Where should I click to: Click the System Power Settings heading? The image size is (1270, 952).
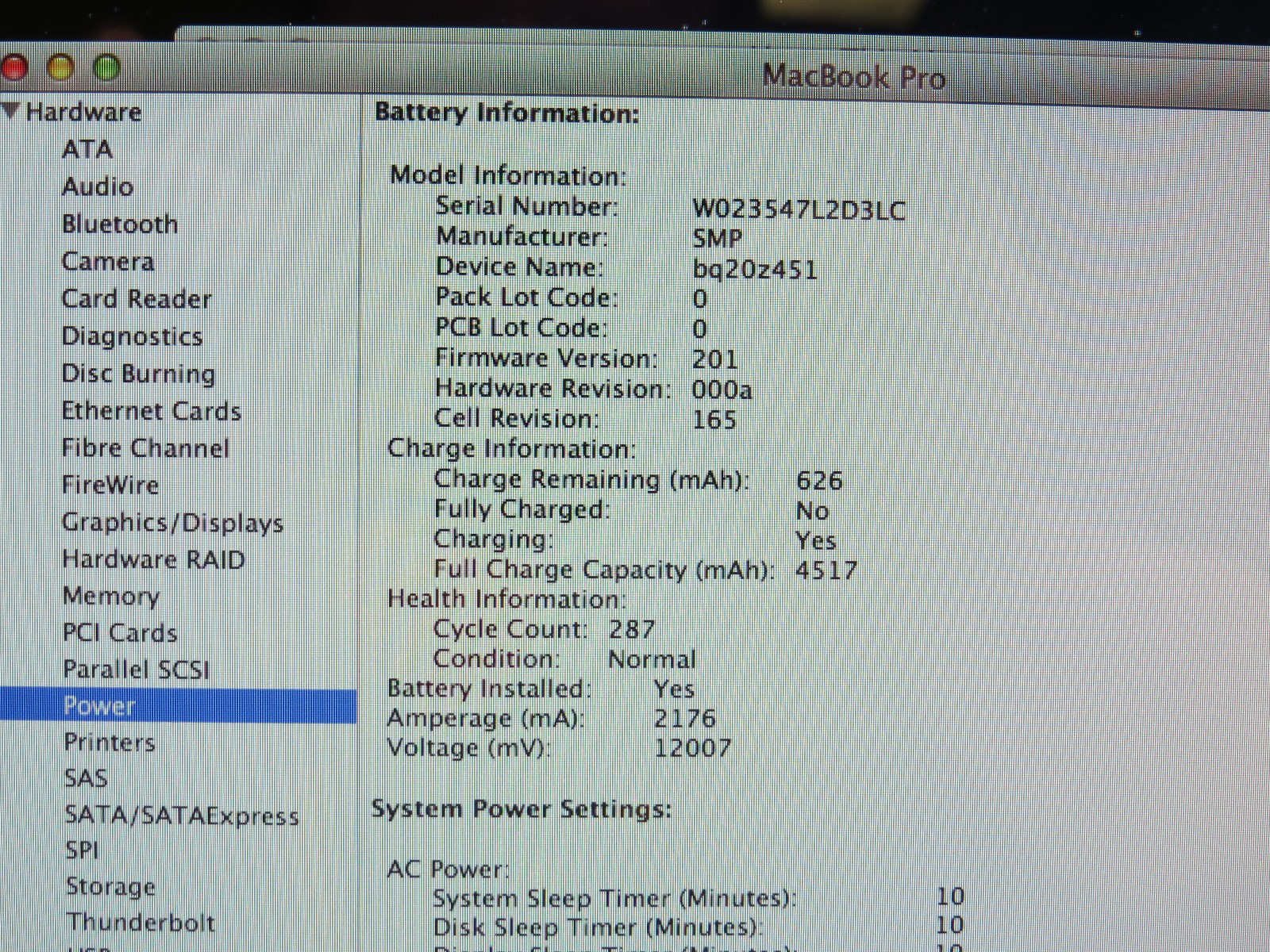click(521, 809)
